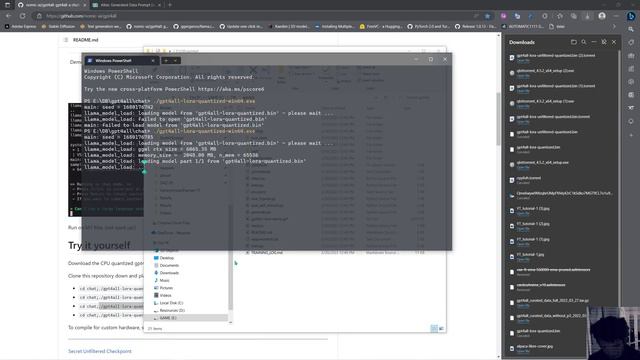
Task: Open the browser profile avatar
Action: coord(602,16)
